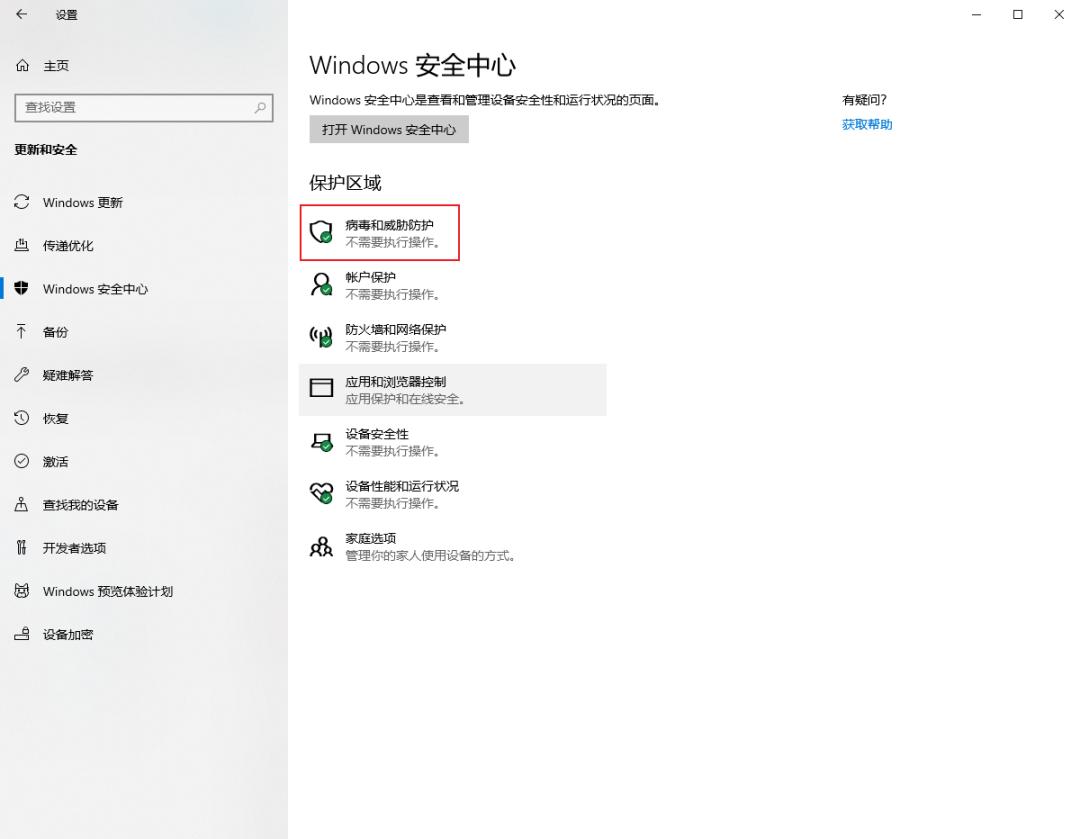Open the 获取帮助 link
1080x839 pixels.
click(x=866, y=124)
